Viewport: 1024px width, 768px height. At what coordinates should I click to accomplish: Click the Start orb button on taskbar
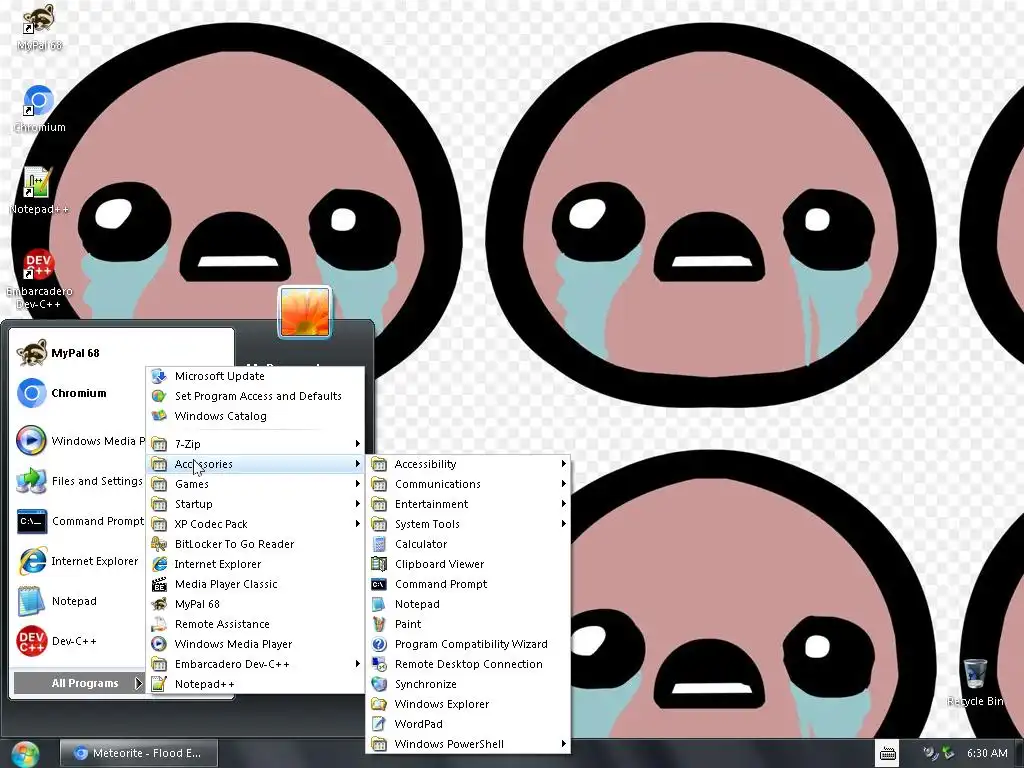coord(25,754)
